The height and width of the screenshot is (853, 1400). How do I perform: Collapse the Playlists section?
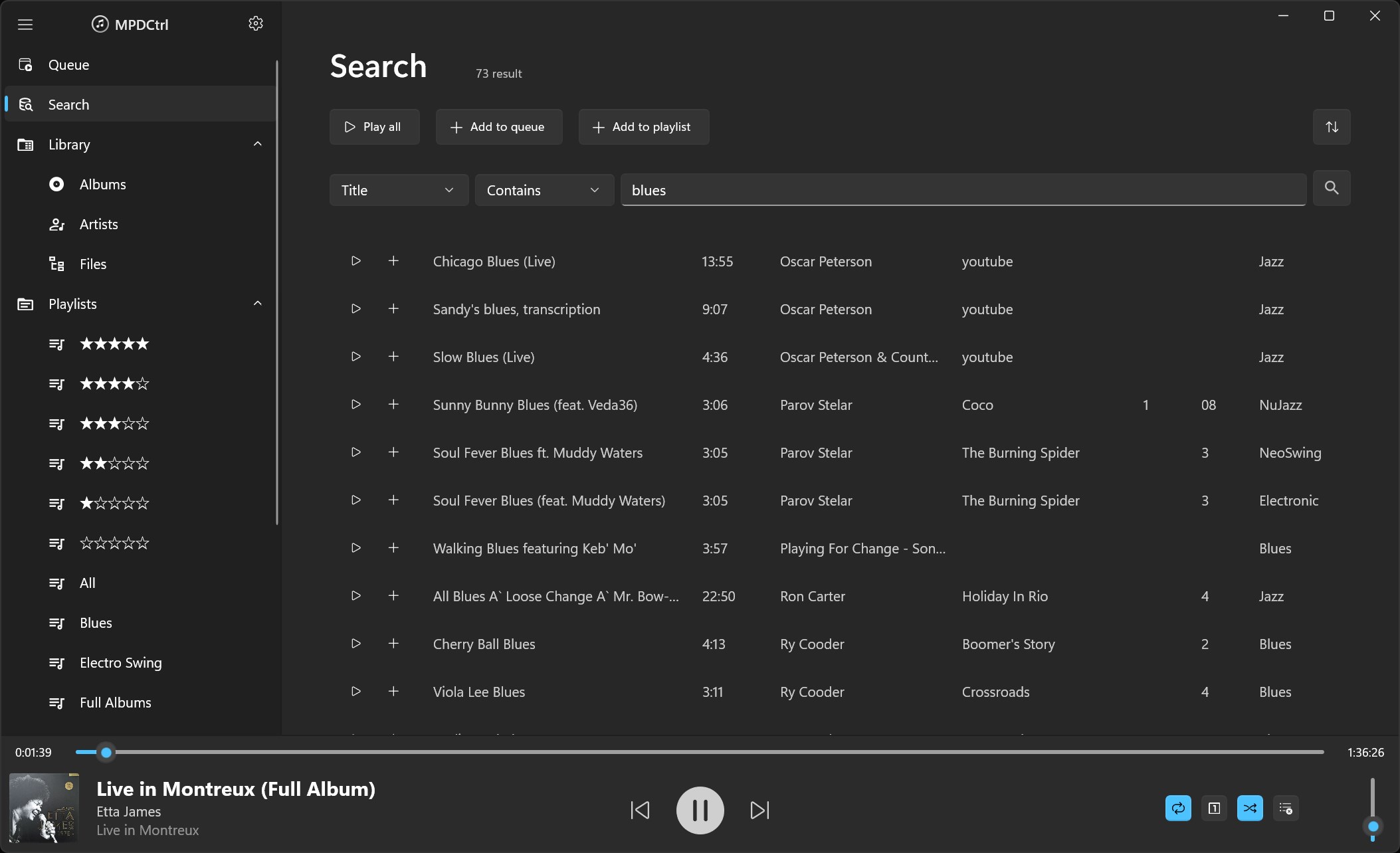257,304
